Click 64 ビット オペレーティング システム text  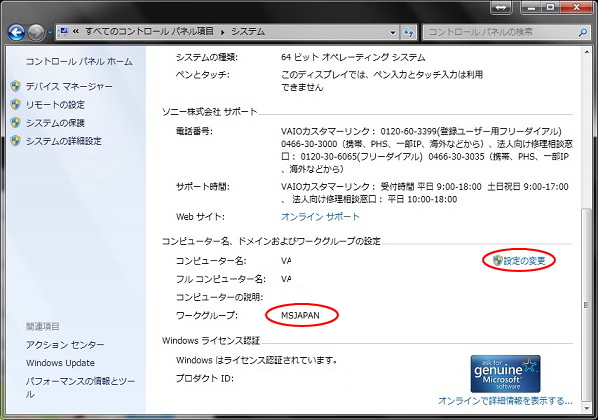point(353,58)
